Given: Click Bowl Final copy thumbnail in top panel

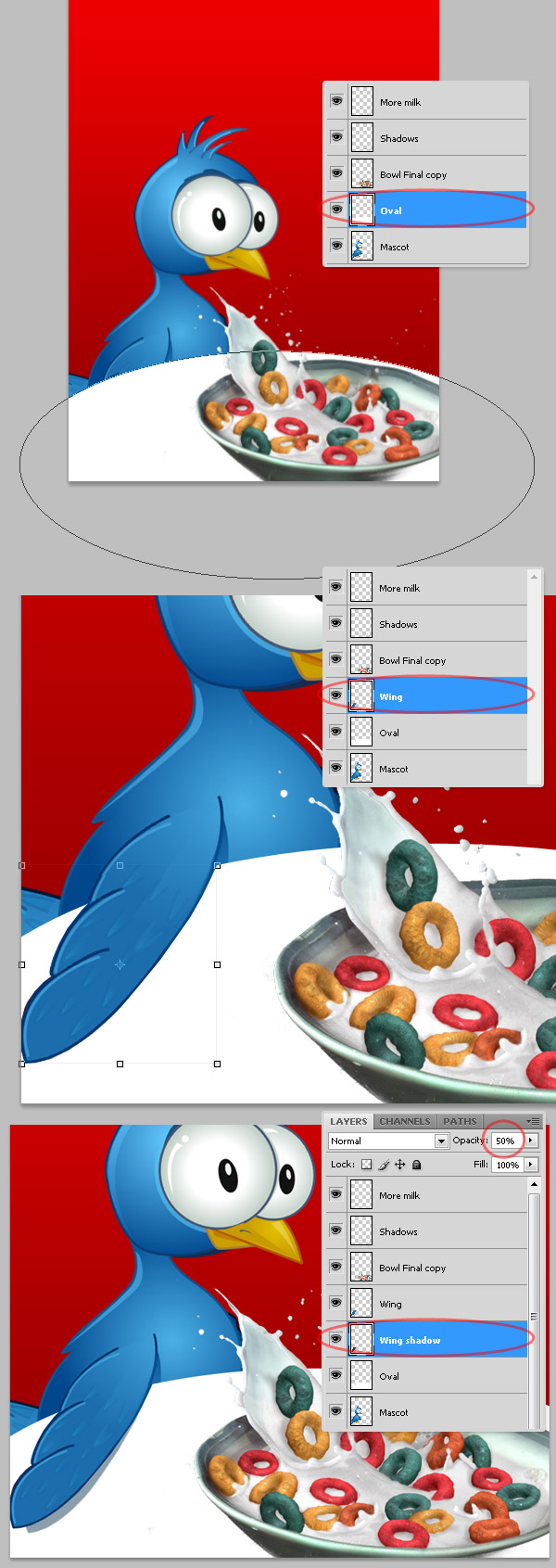Looking at the screenshot, I should (361, 174).
